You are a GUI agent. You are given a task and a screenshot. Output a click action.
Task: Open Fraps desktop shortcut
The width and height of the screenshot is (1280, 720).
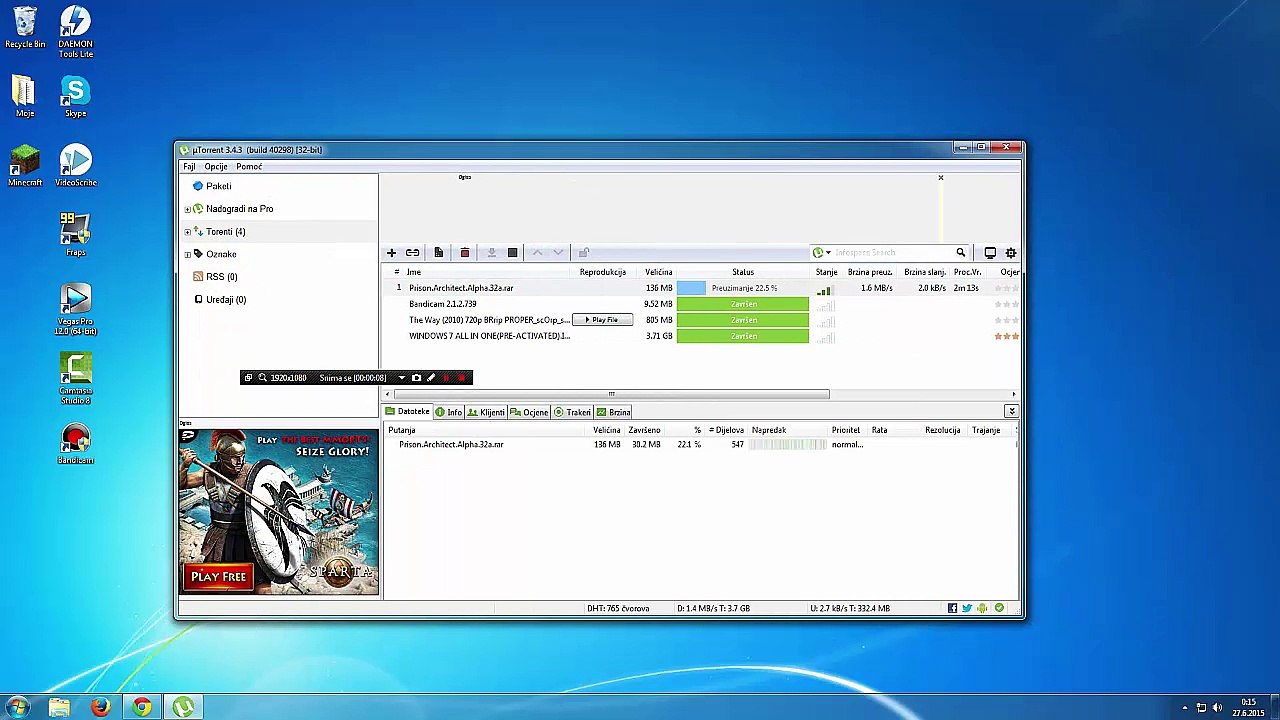pyautogui.click(x=75, y=235)
